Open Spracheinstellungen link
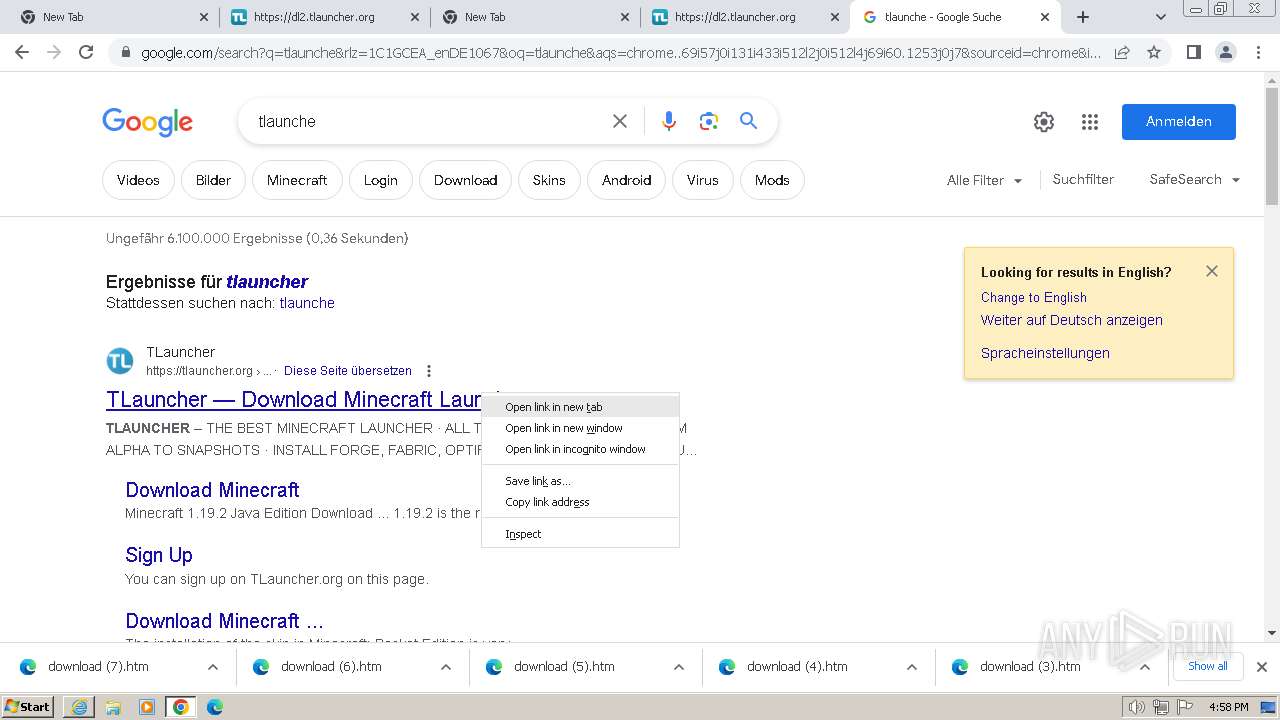 (x=1045, y=353)
